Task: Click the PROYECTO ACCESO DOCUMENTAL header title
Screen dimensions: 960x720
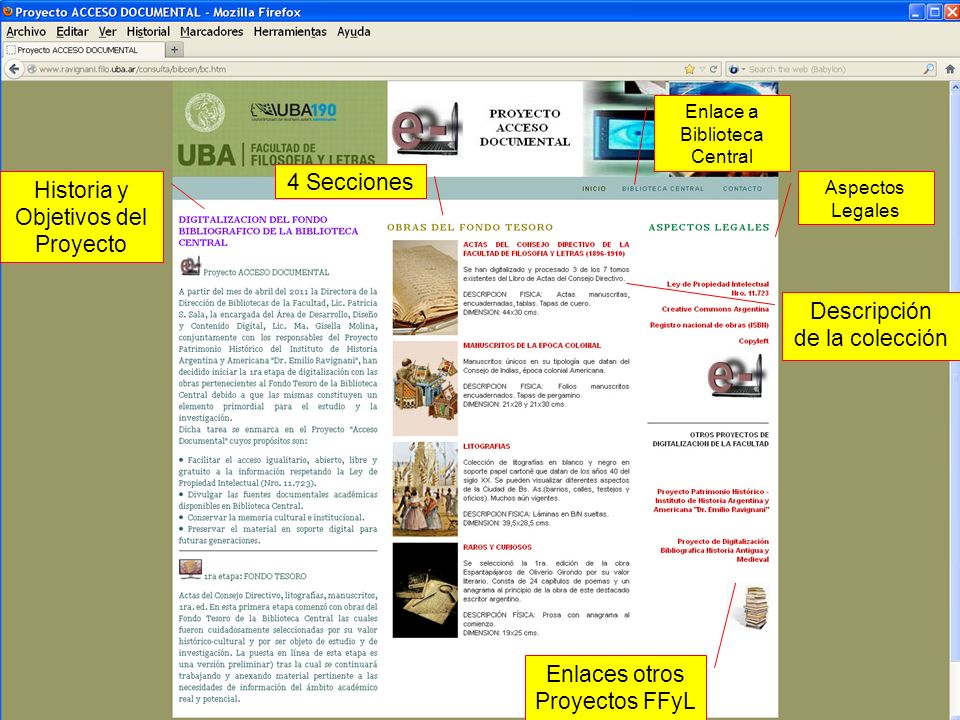Action: click(525, 127)
